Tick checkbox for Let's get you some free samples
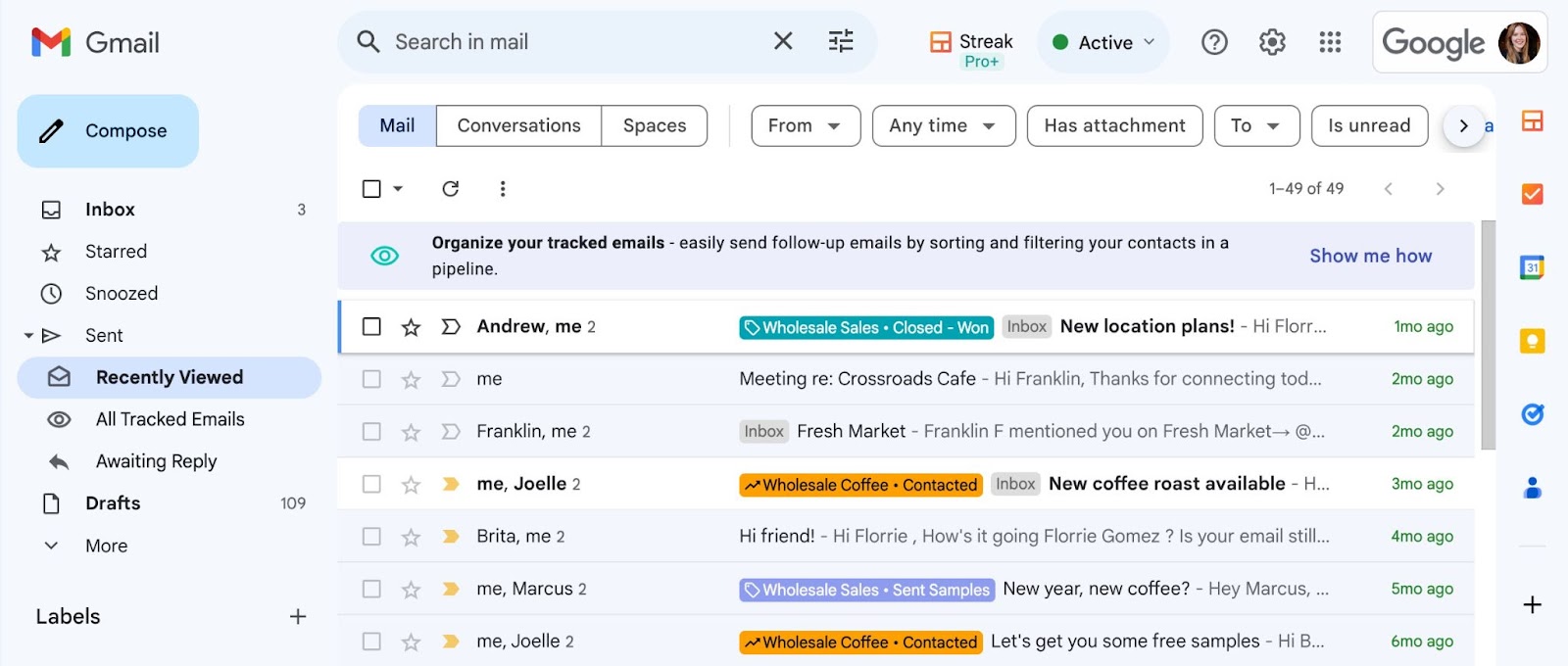1568x666 pixels. 371,642
